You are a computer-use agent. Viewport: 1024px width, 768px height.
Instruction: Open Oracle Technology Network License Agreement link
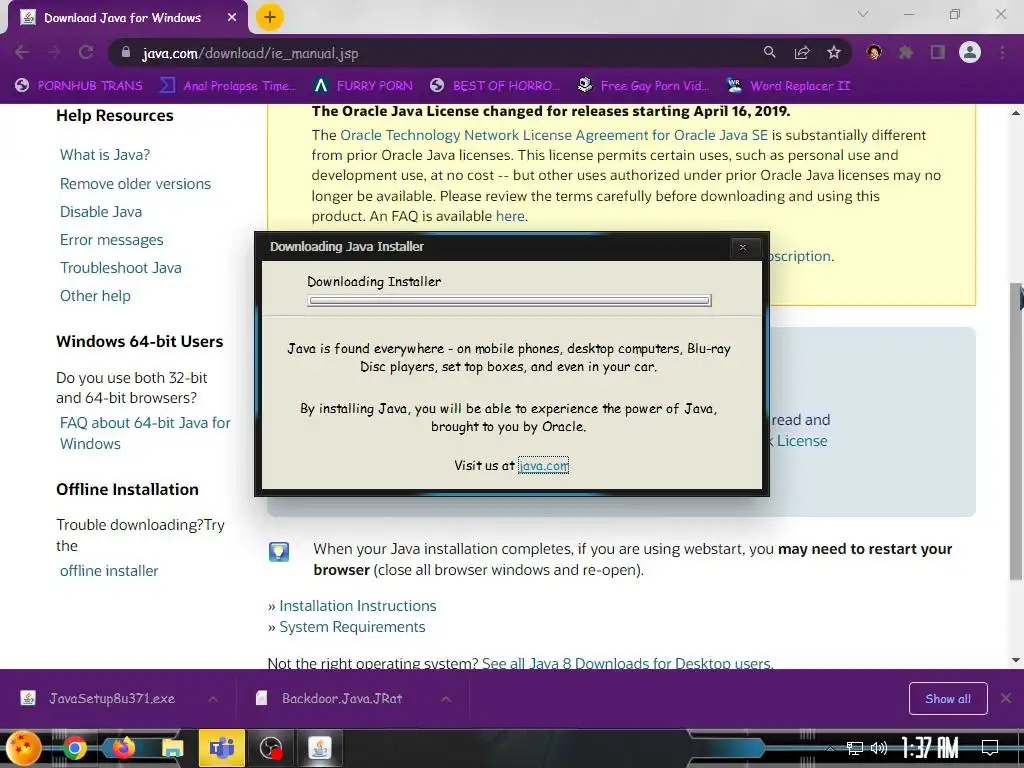(x=554, y=135)
